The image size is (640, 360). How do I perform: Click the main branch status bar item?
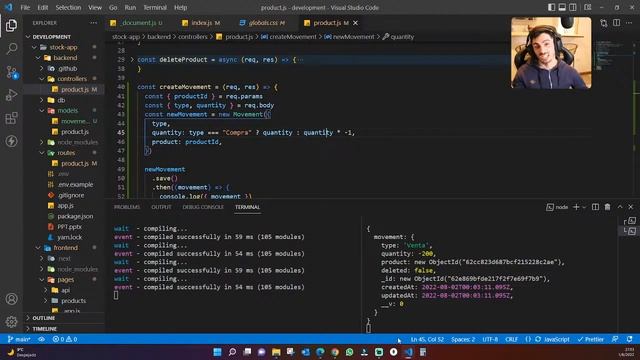click(x=19, y=339)
